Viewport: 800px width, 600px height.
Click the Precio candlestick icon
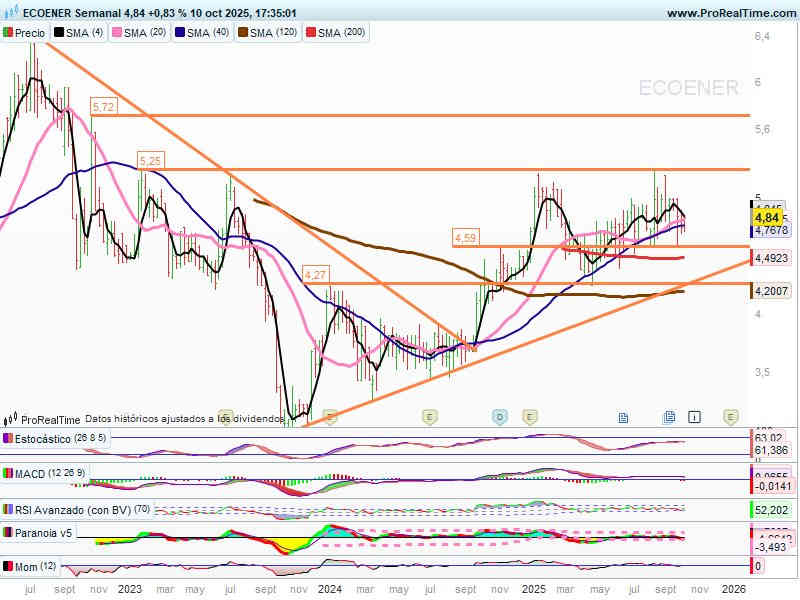pos(8,33)
